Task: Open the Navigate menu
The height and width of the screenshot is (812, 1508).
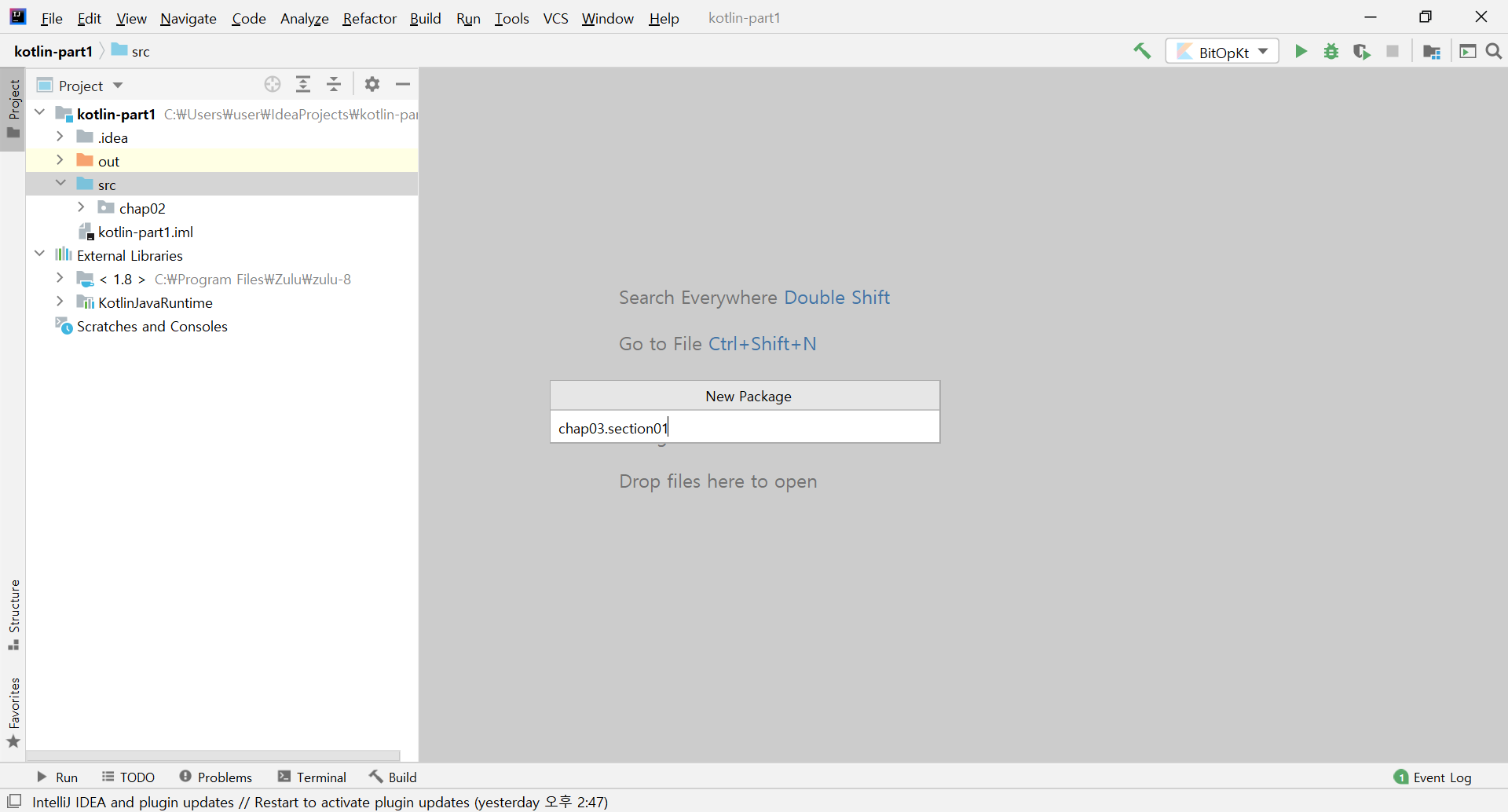Action: tap(188, 18)
